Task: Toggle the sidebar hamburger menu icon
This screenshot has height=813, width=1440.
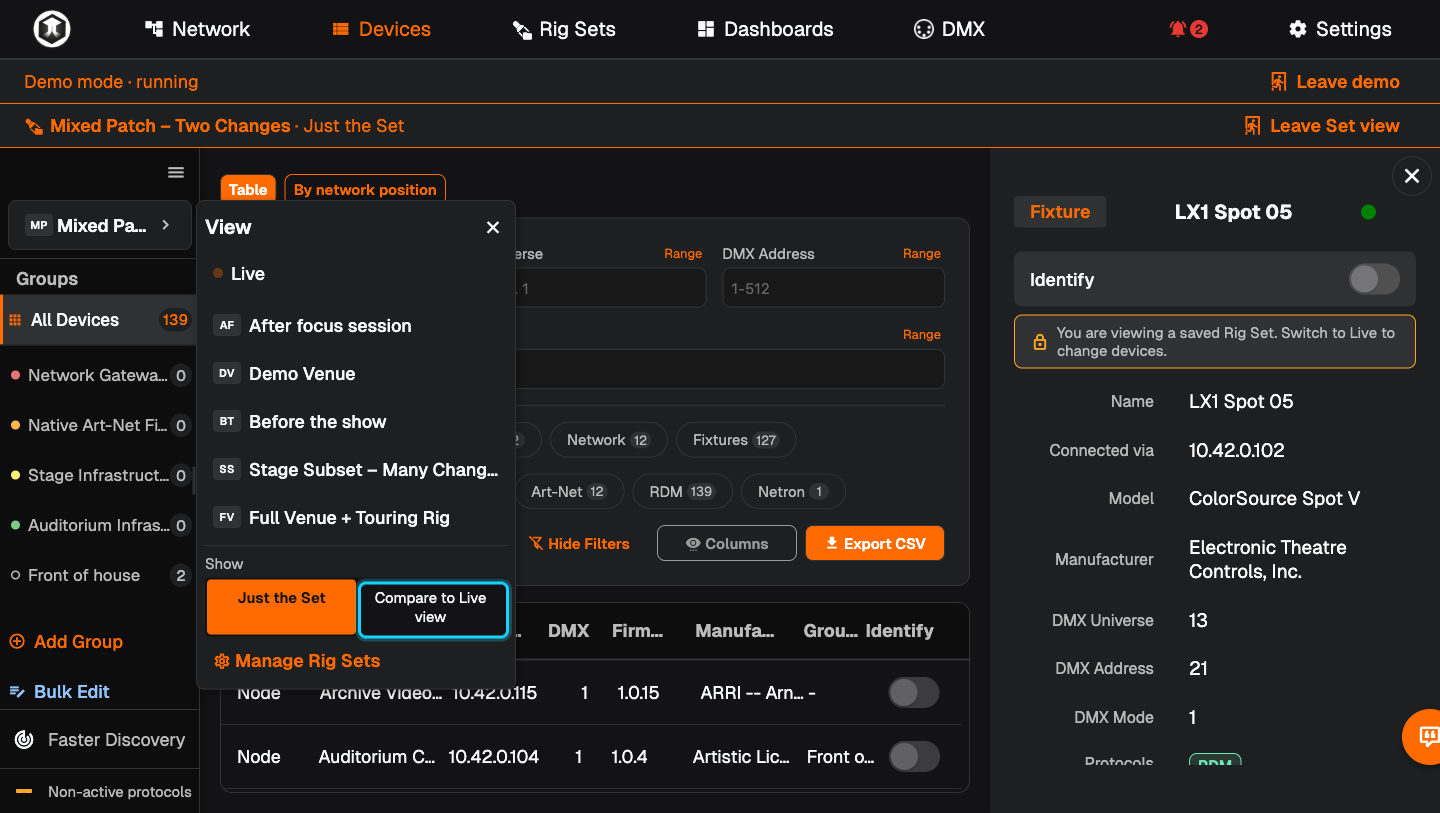Action: [176, 172]
